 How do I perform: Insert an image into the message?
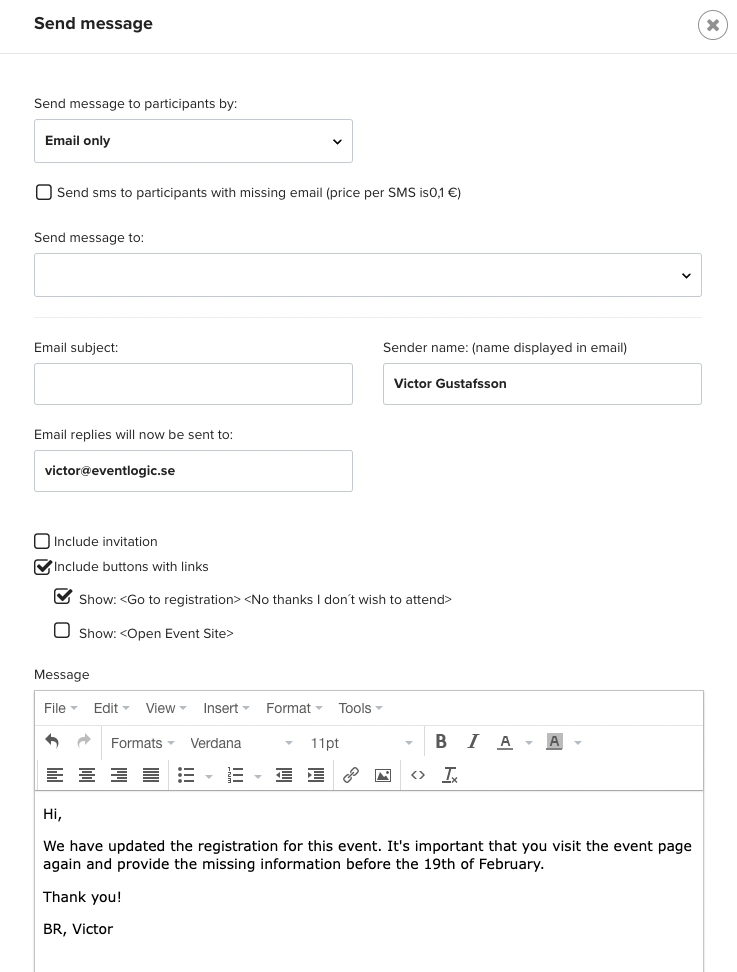click(383, 775)
